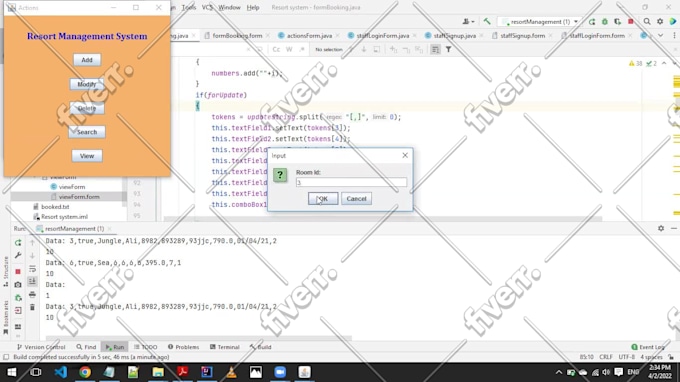Open CRLF line separator selector

[x=606, y=357]
